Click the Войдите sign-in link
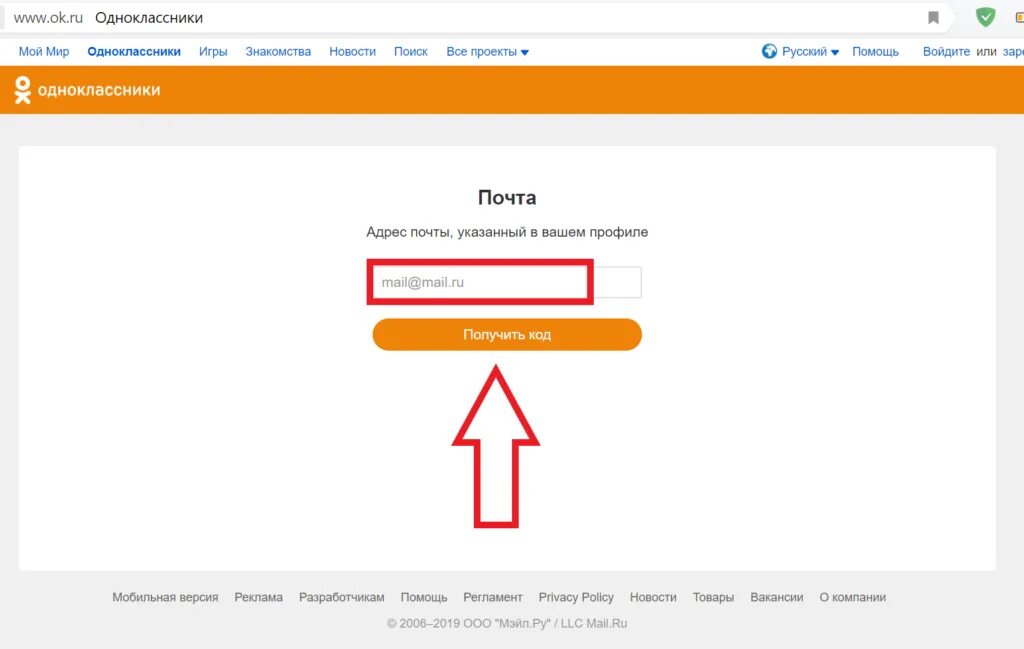 (x=946, y=52)
